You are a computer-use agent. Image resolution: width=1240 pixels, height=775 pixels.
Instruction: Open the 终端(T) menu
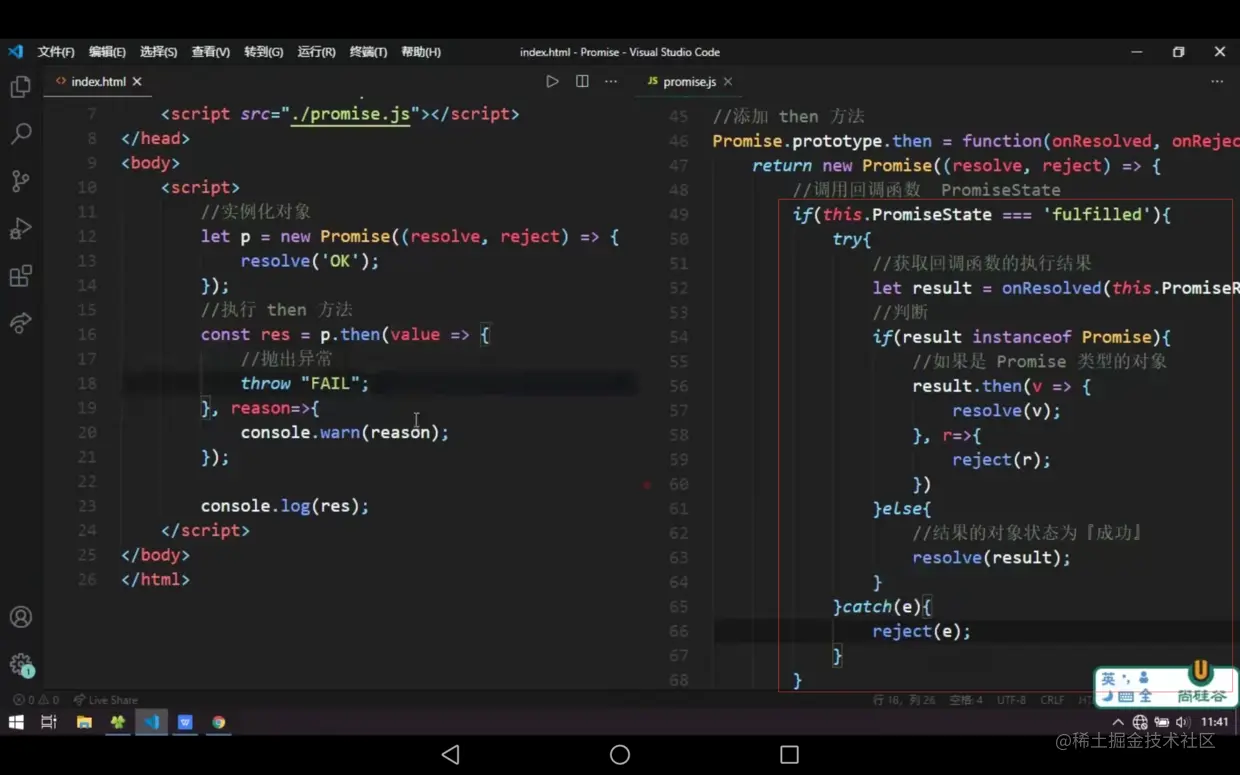click(368, 52)
